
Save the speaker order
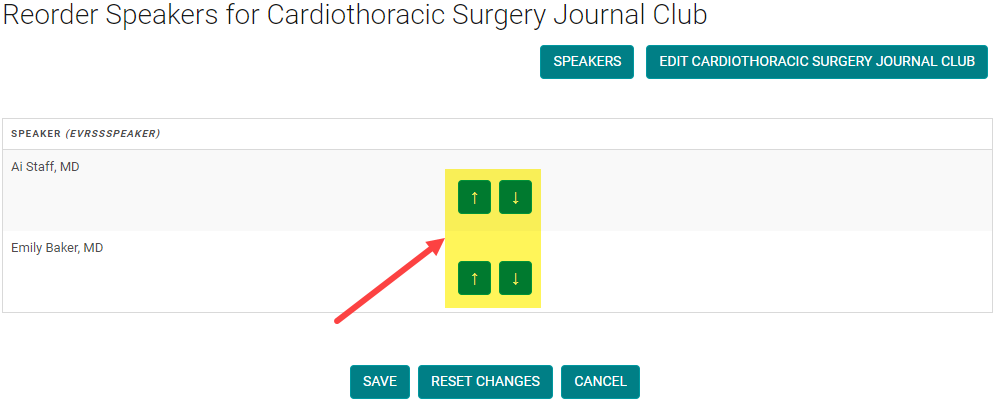380,381
